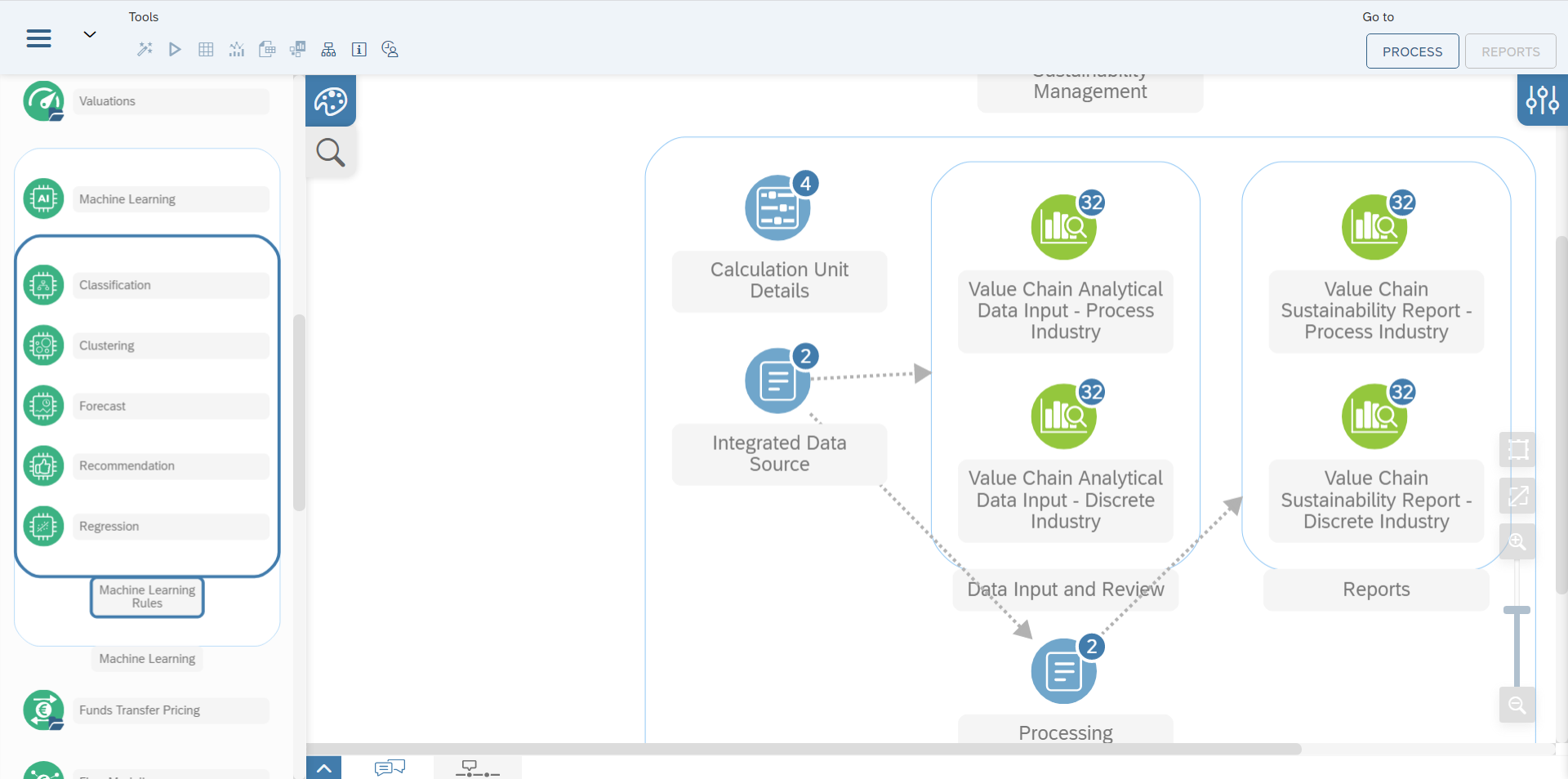This screenshot has width=1568, height=779.
Task: Click the Run (play) toolbar icon
Action: [x=174, y=49]
